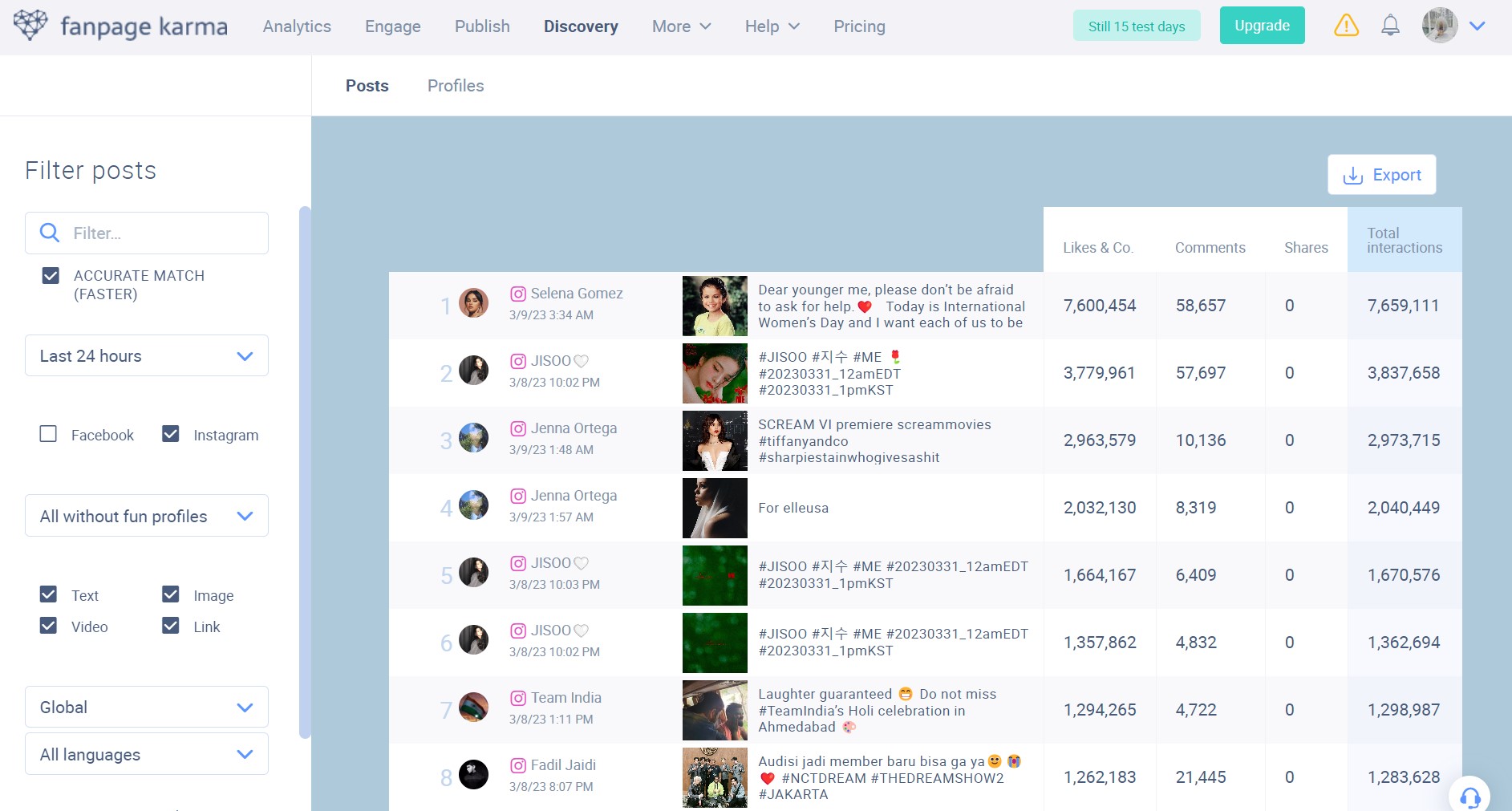Click Instagram icon in row 5 JISOO
Screen dimensions: 1512x811
[x=518, y=563]
